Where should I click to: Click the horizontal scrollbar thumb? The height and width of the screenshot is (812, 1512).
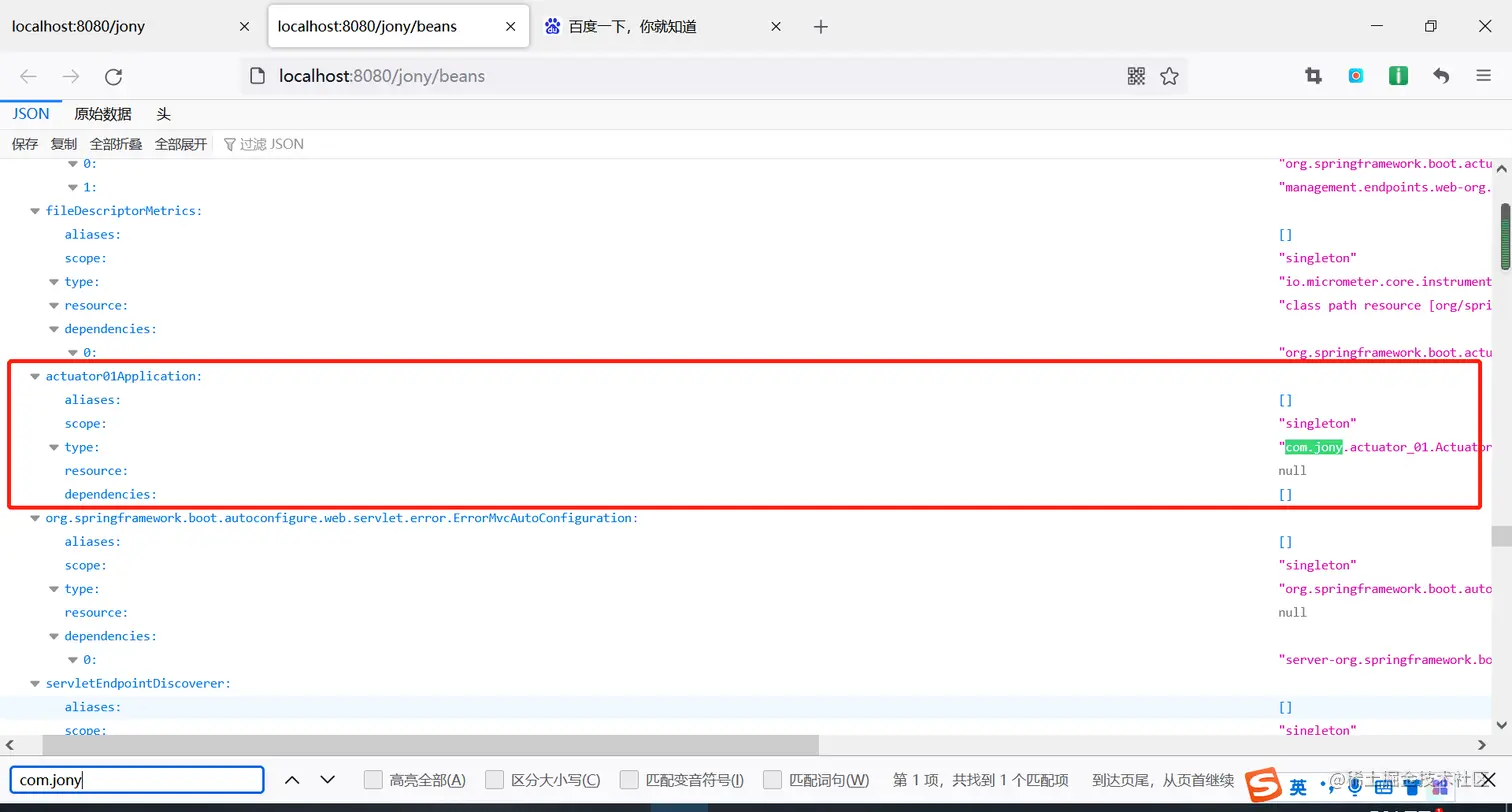(x=430, y=745)
